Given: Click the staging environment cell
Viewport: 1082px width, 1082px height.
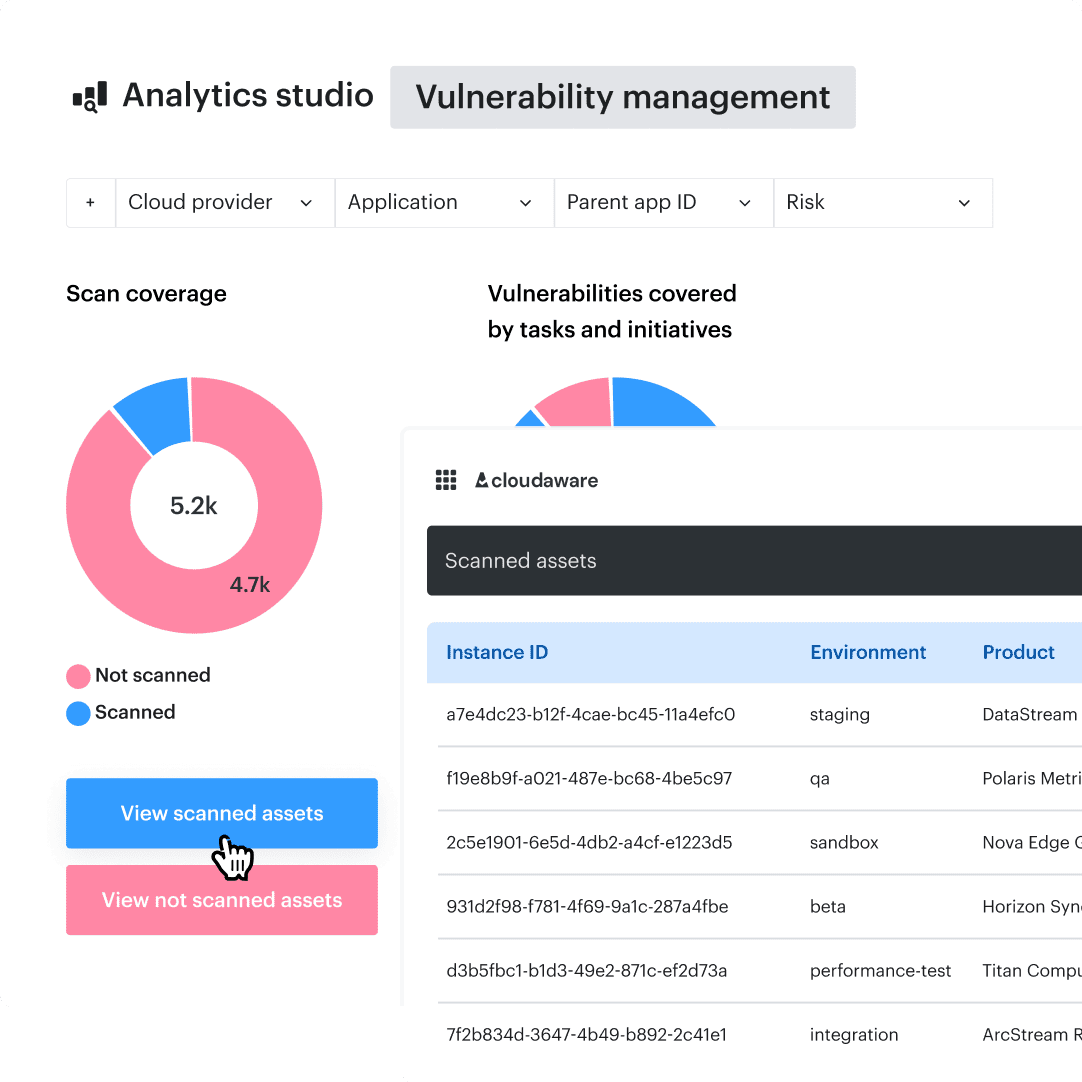Looking at the screenshot, I should tap(840, 715).
